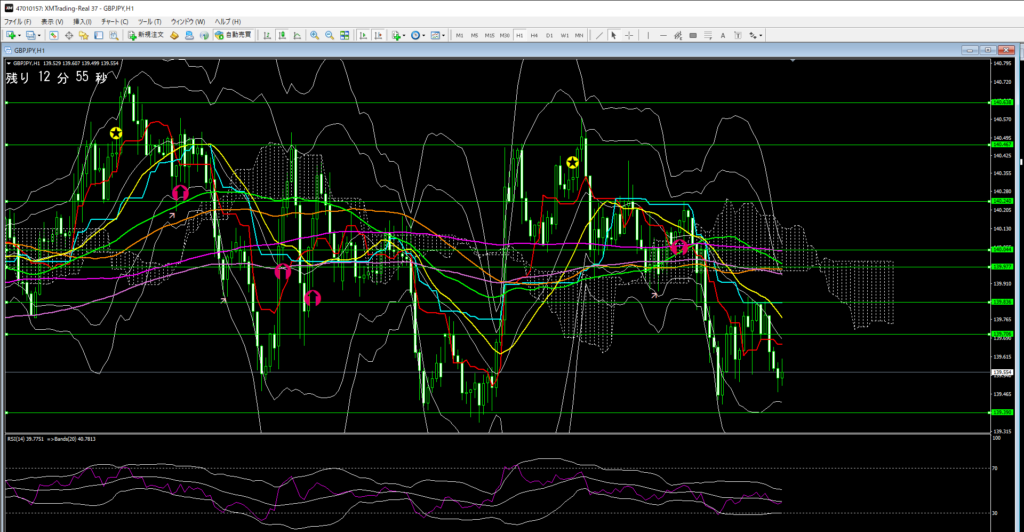1024x532 pixels.
Task: Click the chart shift triangle marker on top edge
Action: tap(793, 60)
